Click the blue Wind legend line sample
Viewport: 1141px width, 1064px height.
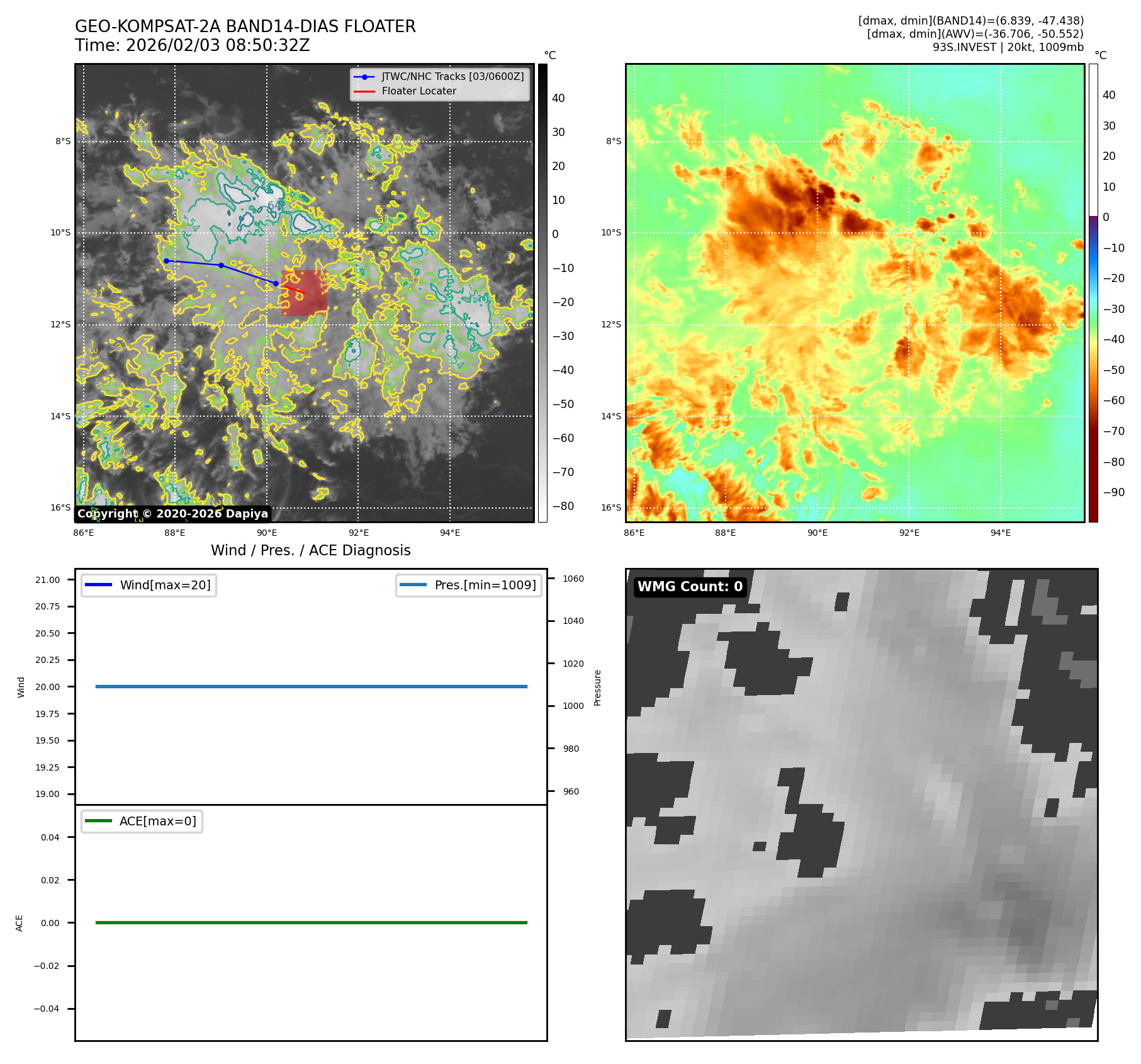[98, 585]
